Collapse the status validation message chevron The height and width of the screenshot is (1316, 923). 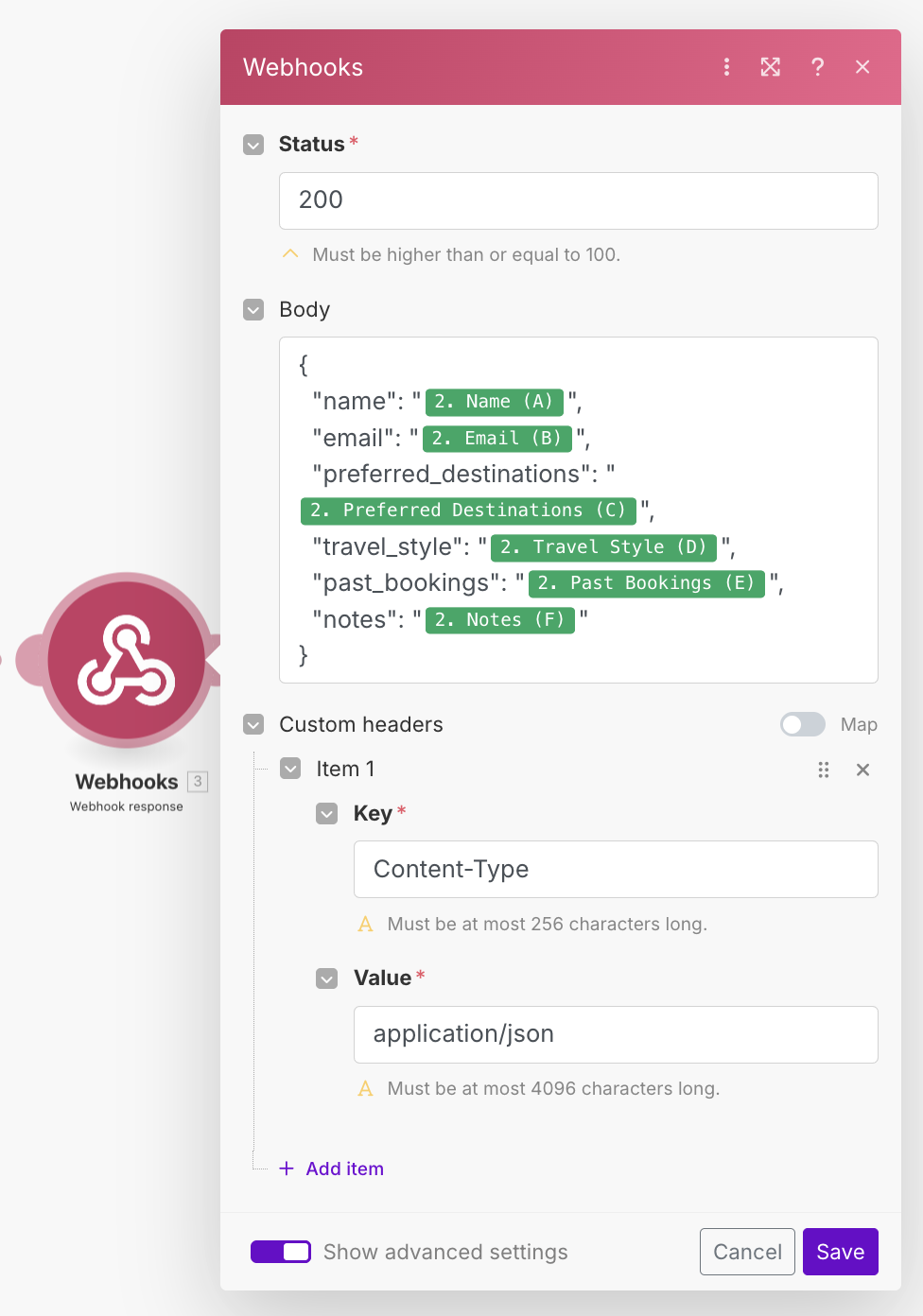point(290,253)
